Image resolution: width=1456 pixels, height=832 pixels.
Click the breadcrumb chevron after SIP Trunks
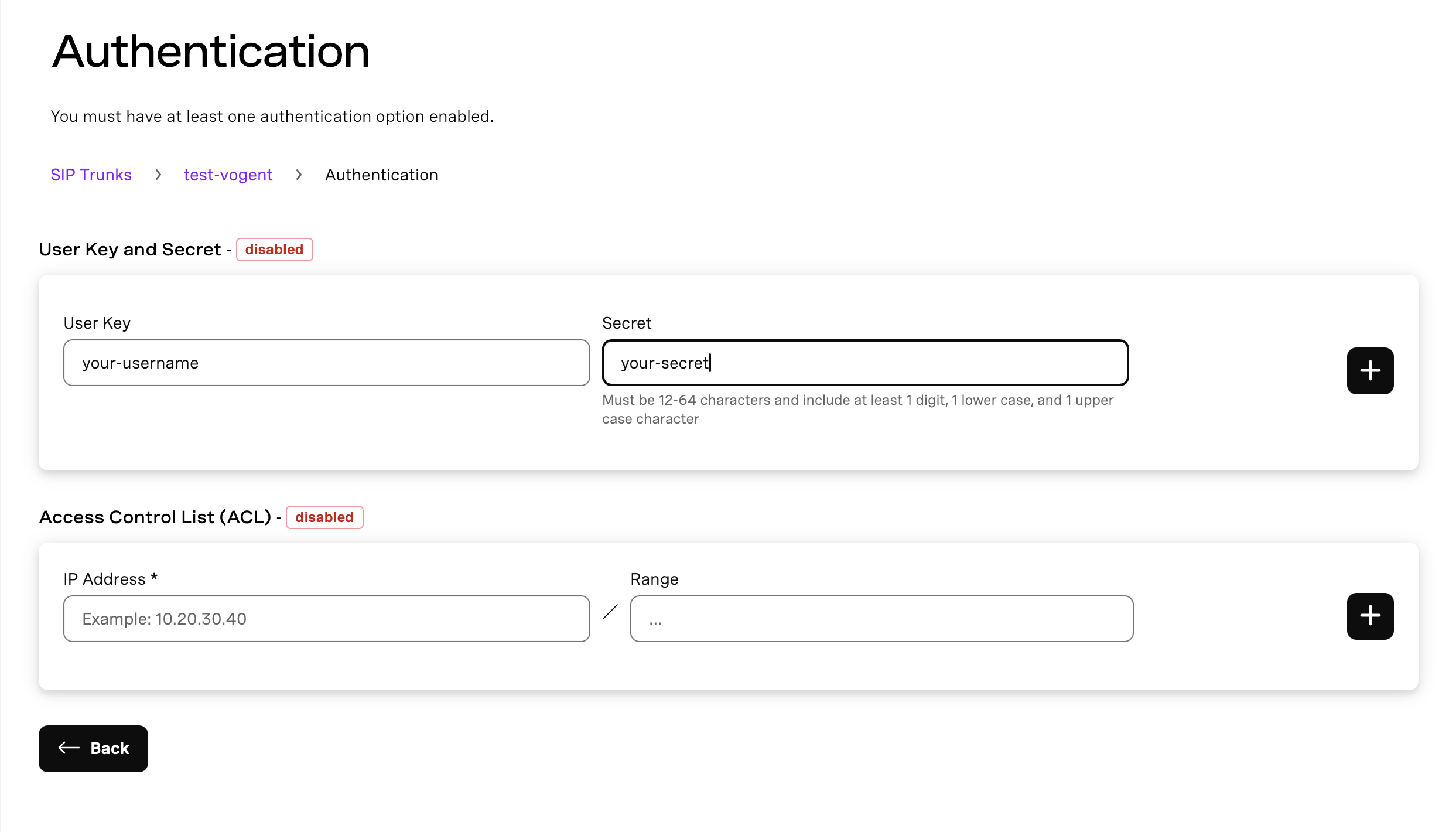[158, 175]
